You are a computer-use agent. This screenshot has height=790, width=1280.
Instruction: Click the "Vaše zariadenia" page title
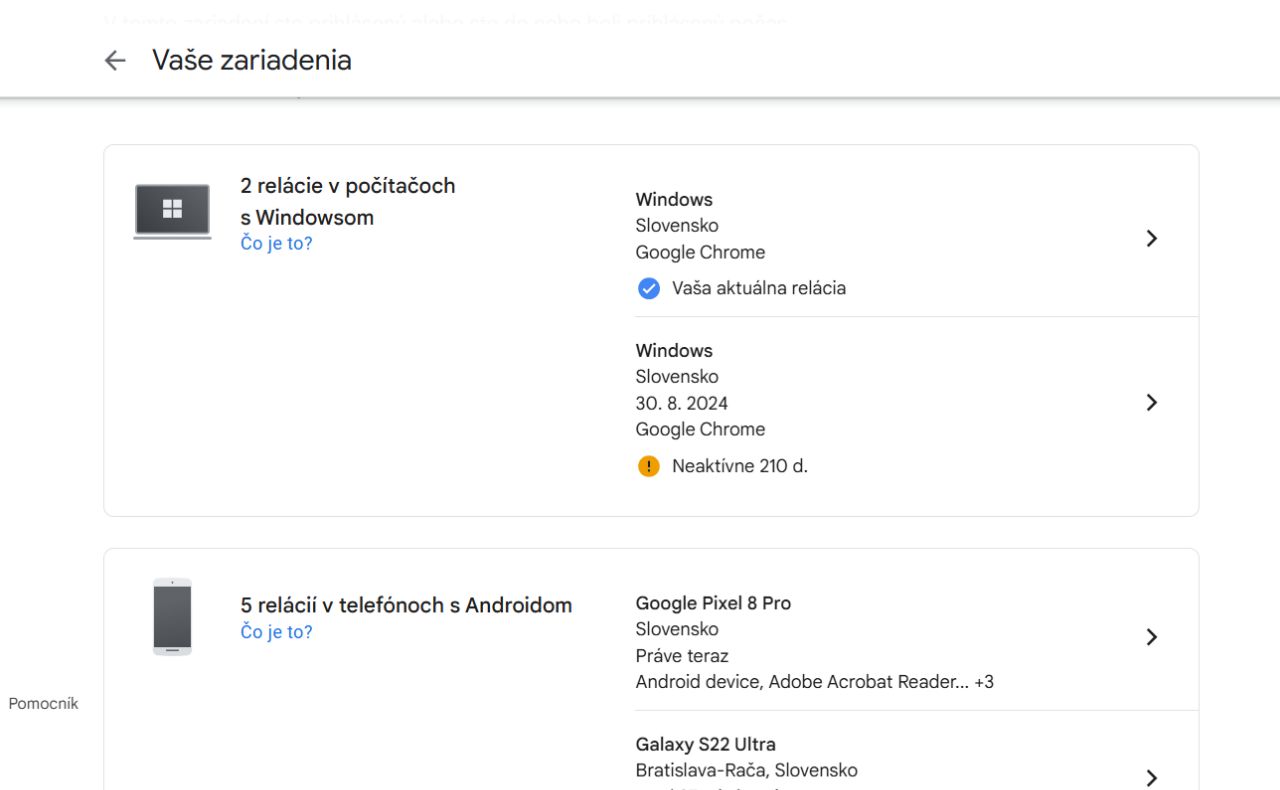[252, 60]
